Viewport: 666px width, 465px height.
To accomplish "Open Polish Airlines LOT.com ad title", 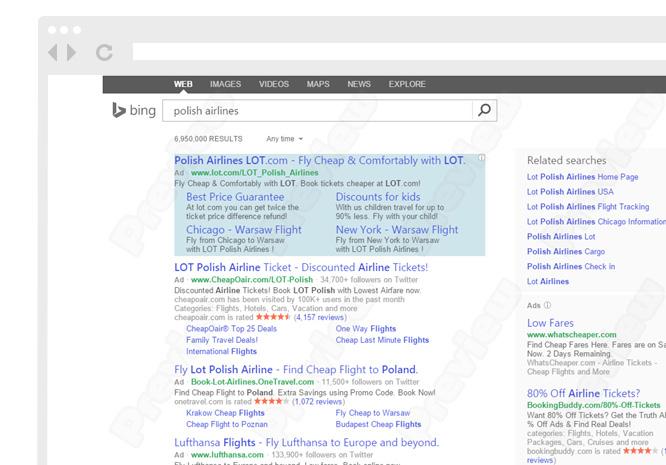I will (320, 161).
